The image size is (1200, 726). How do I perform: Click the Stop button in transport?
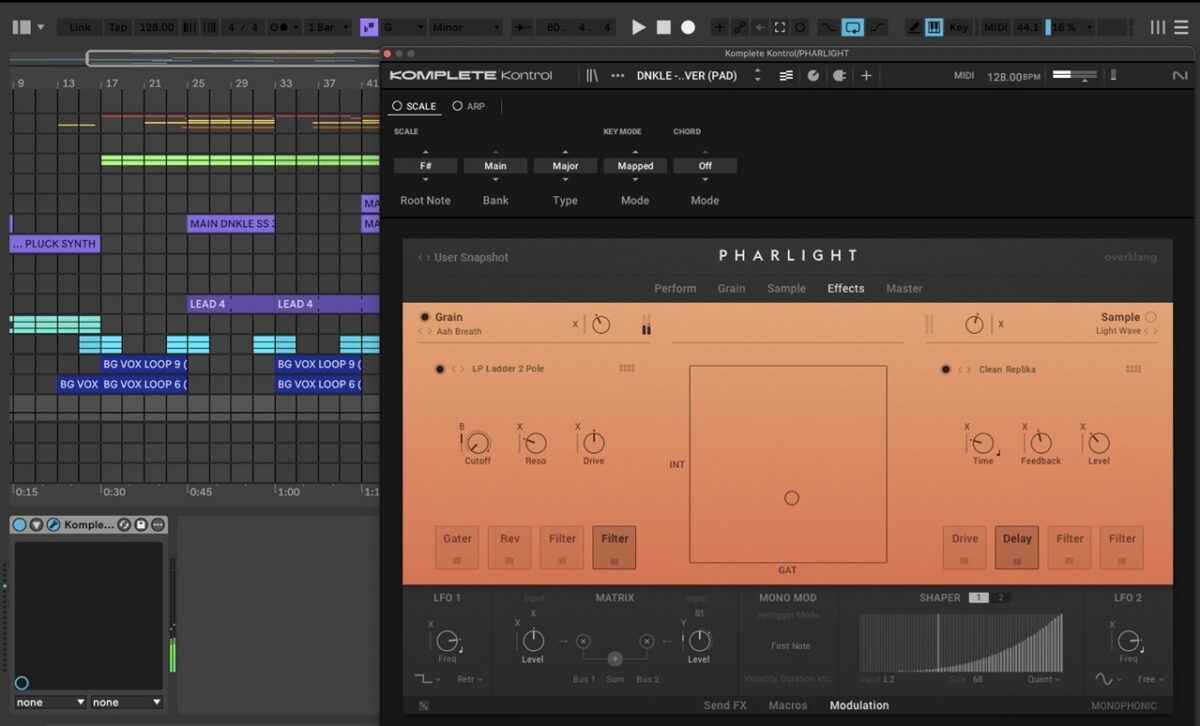(663, 28)
